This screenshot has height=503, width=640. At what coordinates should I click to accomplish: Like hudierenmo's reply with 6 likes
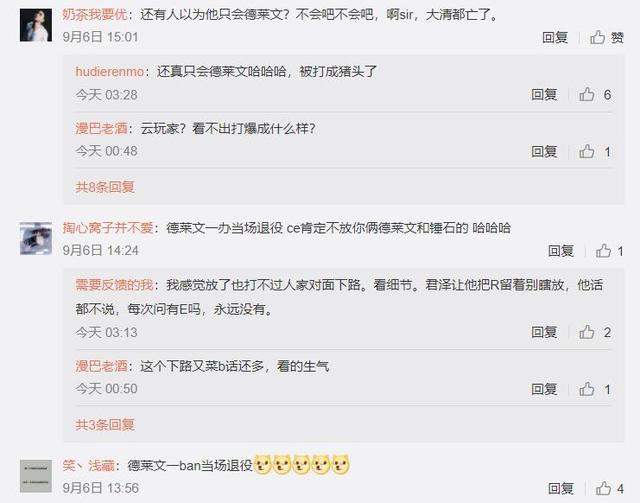point(595,95)
